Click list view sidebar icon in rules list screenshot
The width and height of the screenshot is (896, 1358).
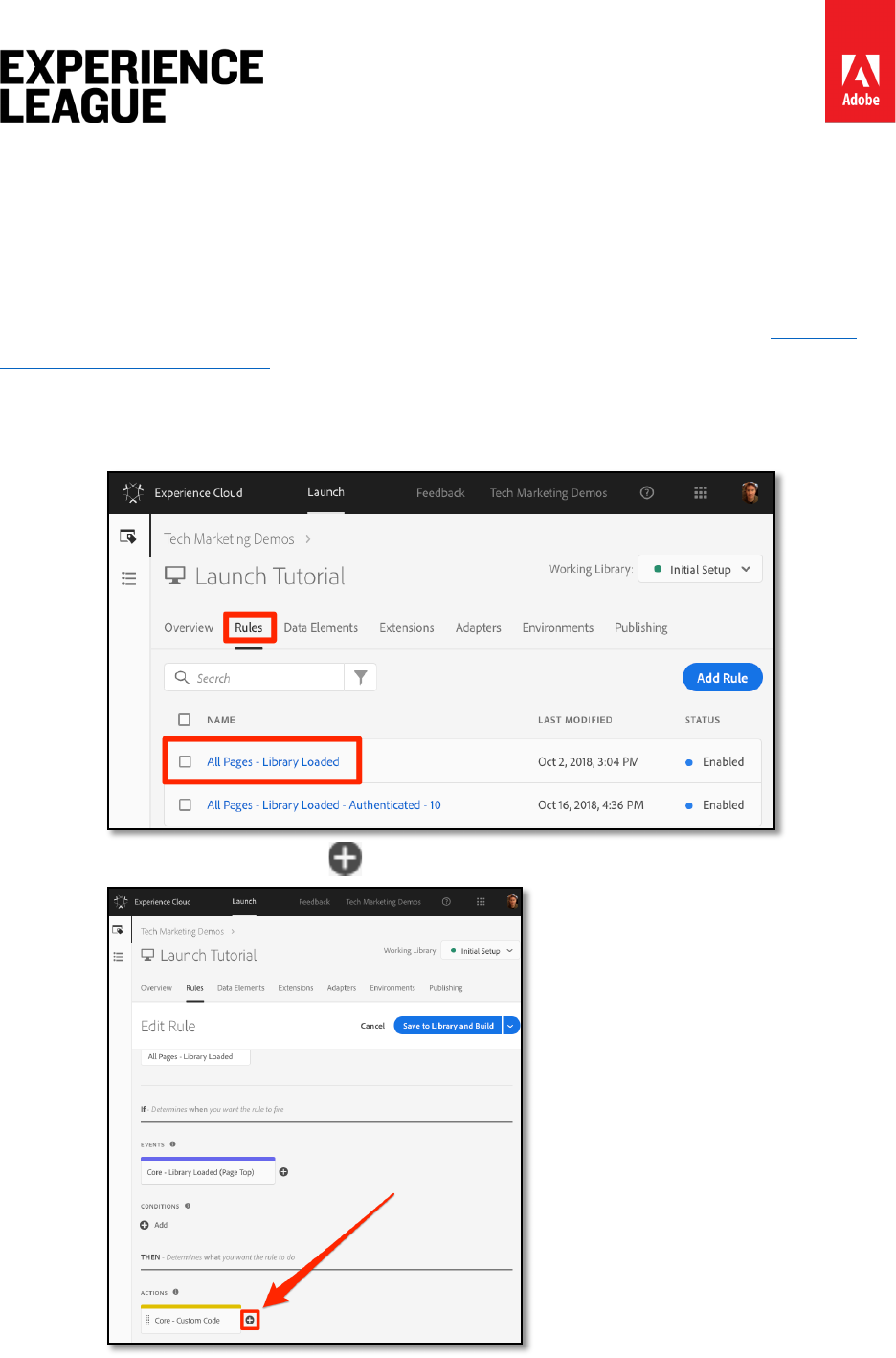128,578
